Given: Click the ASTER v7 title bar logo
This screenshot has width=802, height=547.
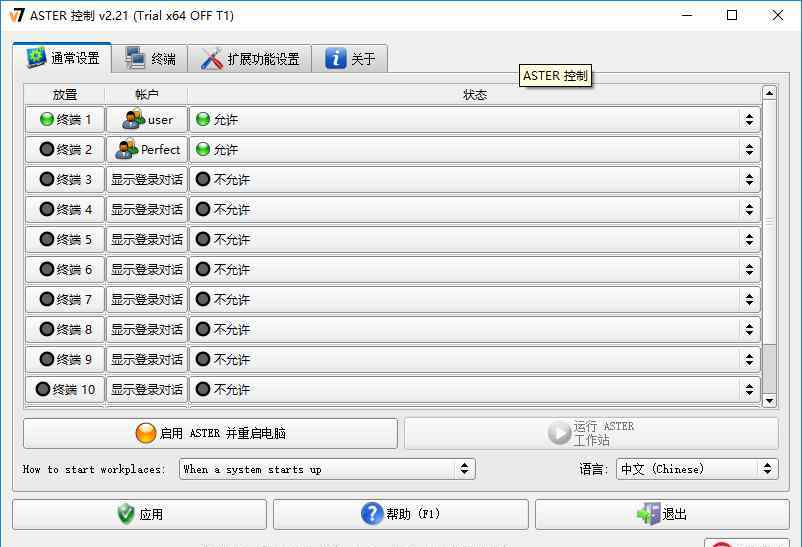Looking at the screenshot, I should coord(16,15).
